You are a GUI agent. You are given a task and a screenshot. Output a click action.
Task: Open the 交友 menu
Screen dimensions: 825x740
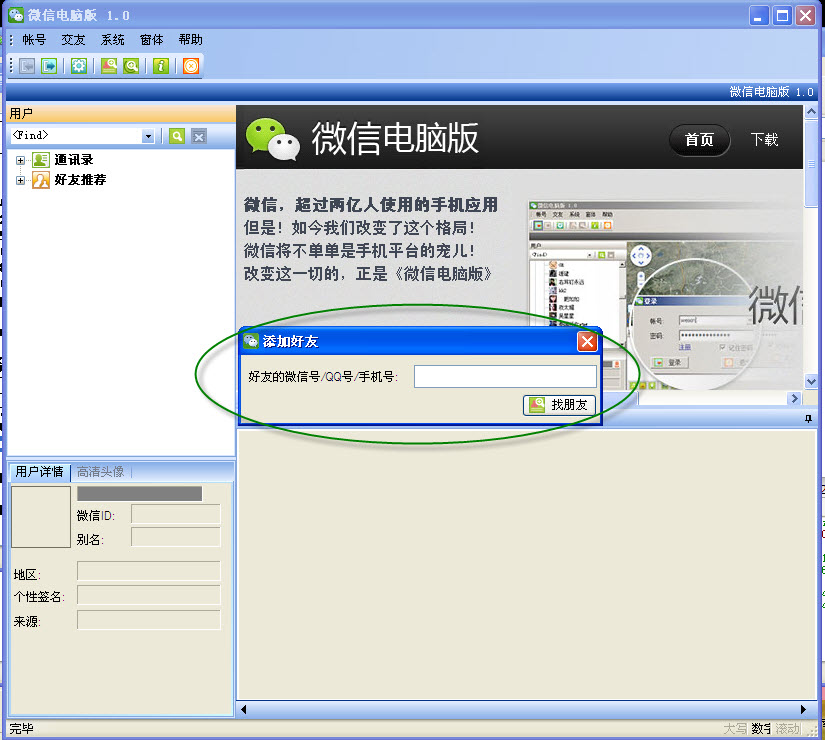(x=73, y=40)
